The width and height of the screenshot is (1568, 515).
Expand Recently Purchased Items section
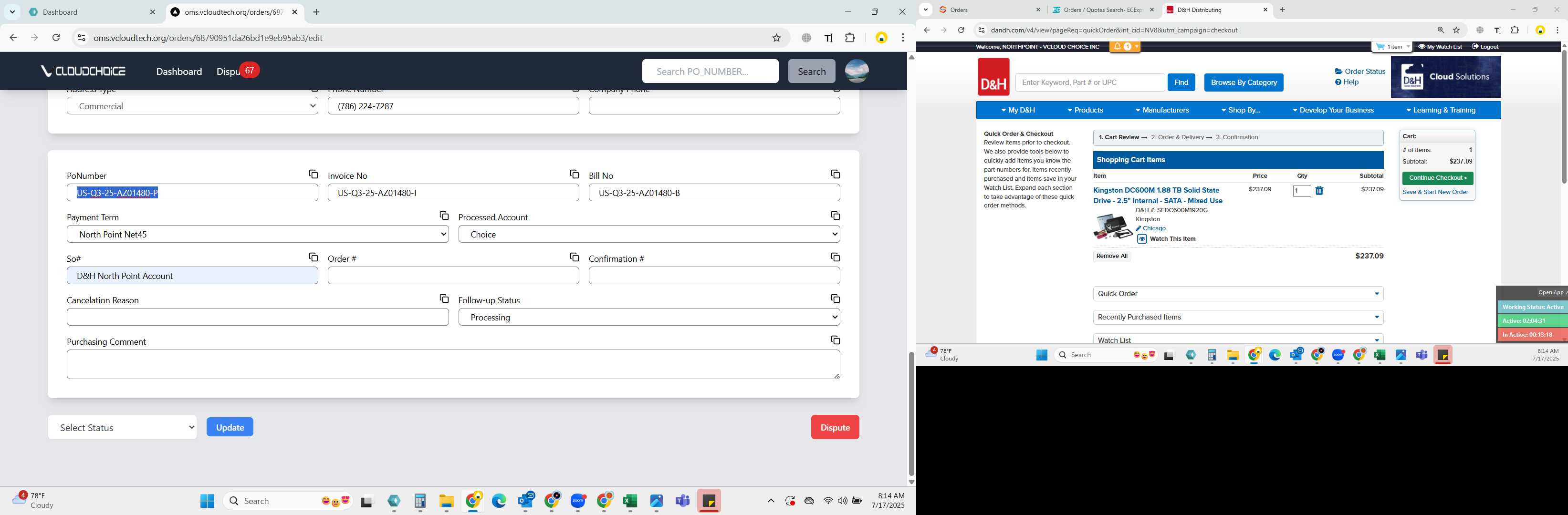click(1238, 318)
